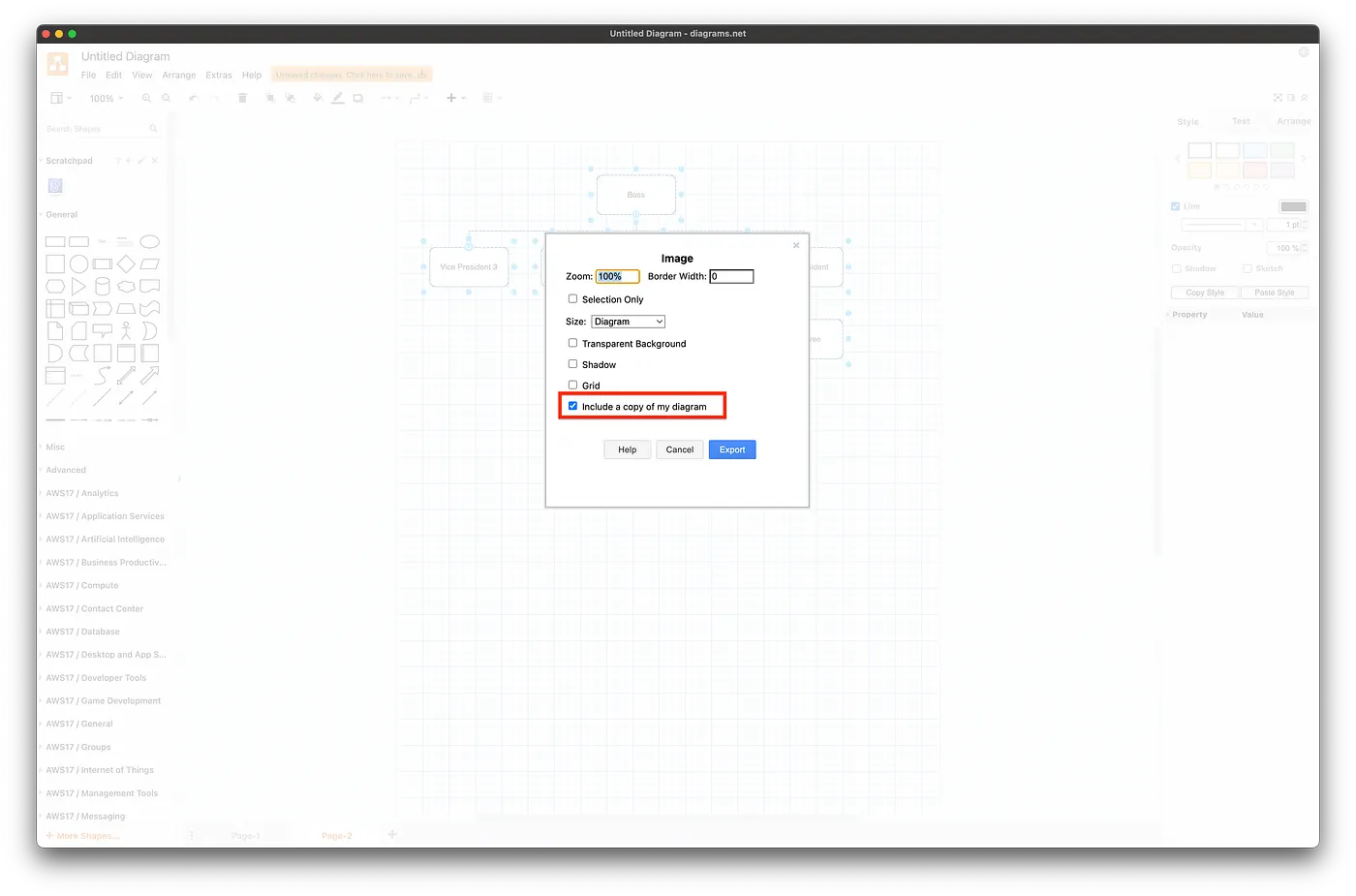Click the Shadow rectangle icon in the toolbar
1356x896 pixels.
[x=357, y=97]
